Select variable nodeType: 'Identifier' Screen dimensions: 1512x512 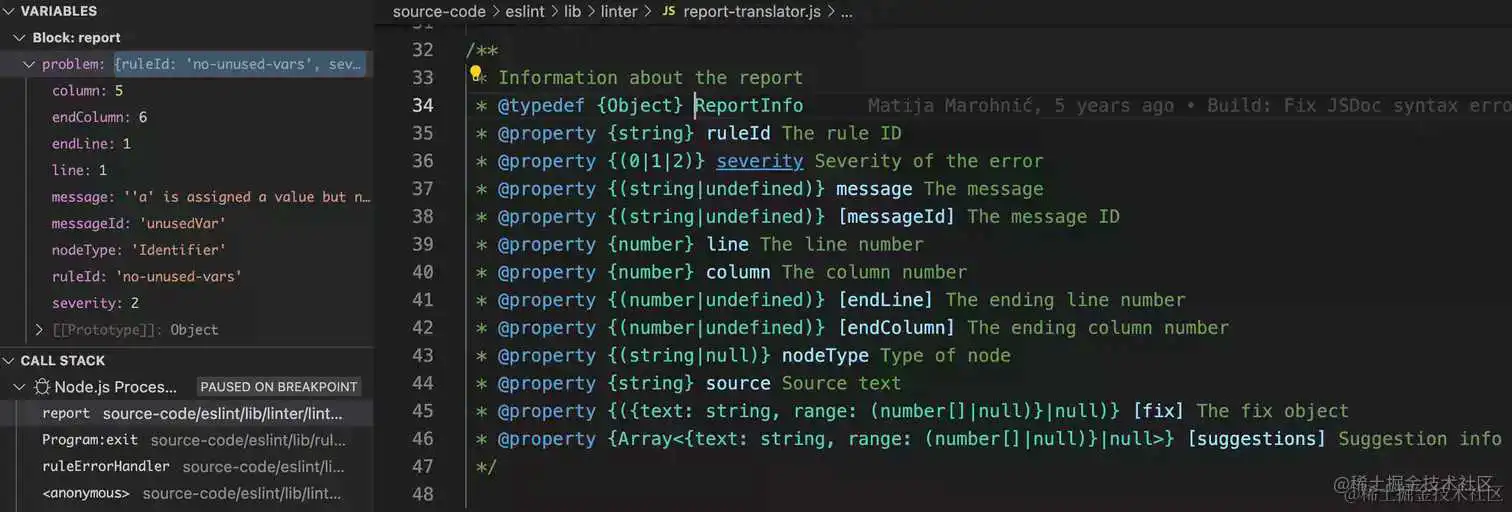187,250
